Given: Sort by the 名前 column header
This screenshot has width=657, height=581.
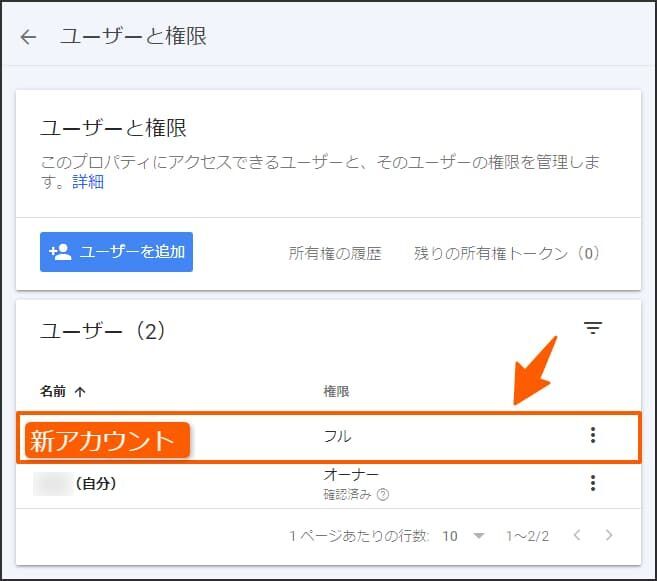Looking at the screenshot, I should pyautogui.click(x=53, y=391).
